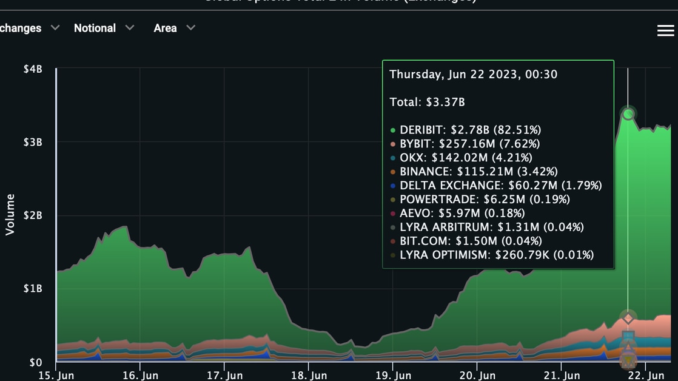
Task: Click the $0 y-axis label
Action: 35,362
